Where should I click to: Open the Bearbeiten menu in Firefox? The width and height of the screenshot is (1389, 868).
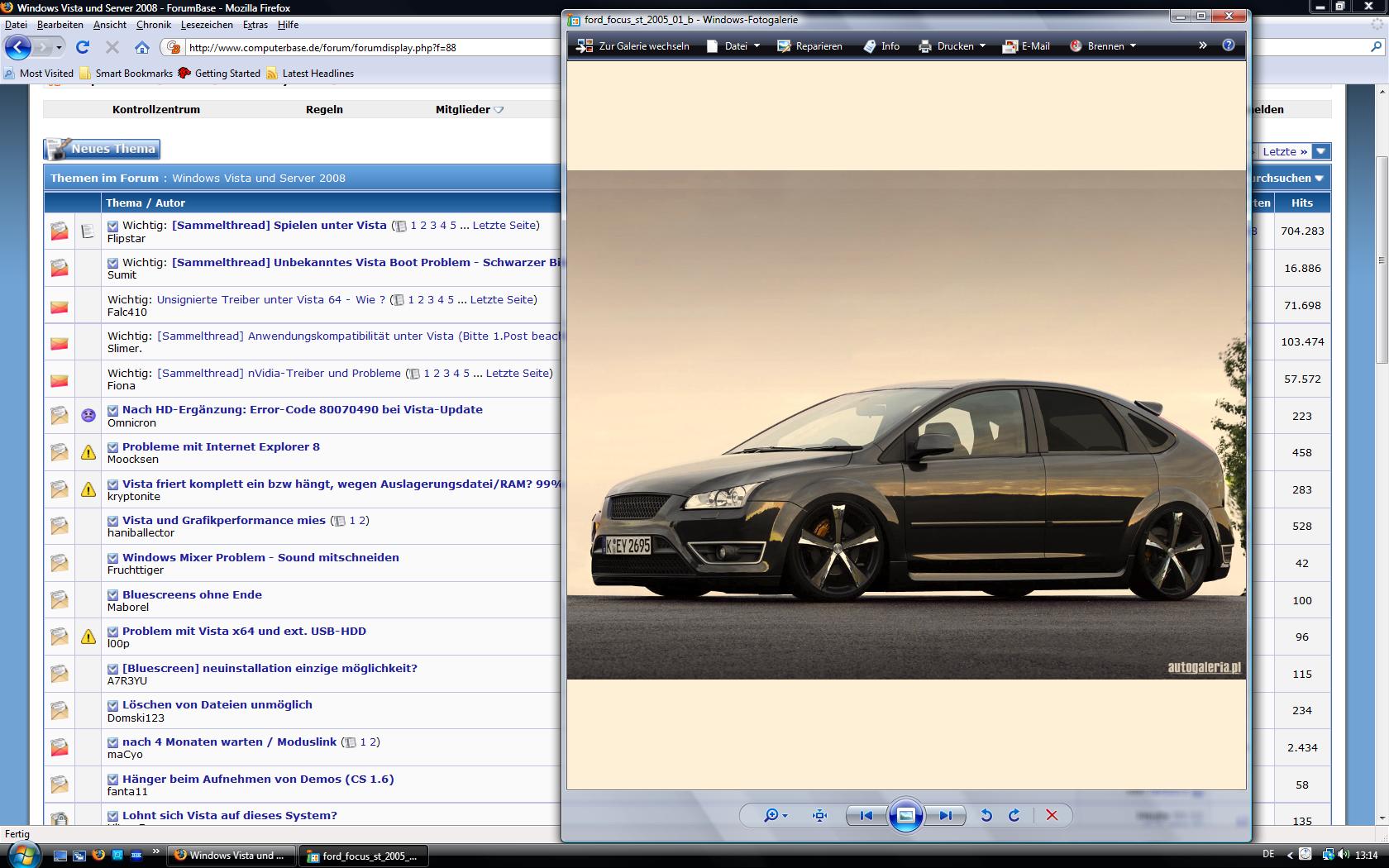coord(60,25)
